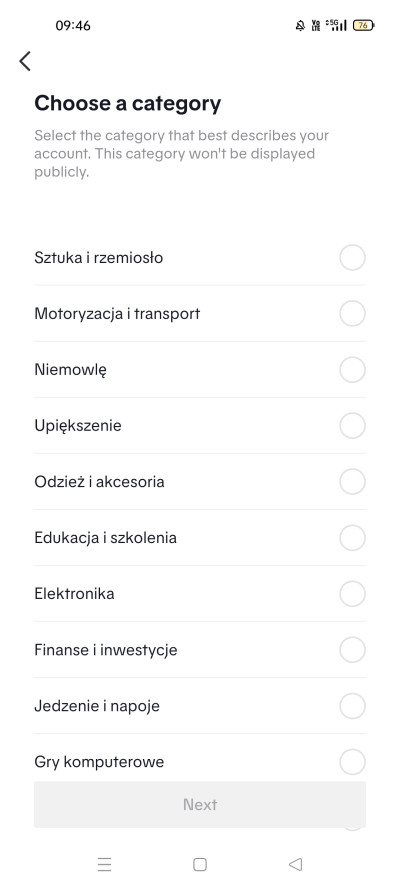
Task: Choose Edukacja i szkolenia radio button
Action: coord(352,538)
